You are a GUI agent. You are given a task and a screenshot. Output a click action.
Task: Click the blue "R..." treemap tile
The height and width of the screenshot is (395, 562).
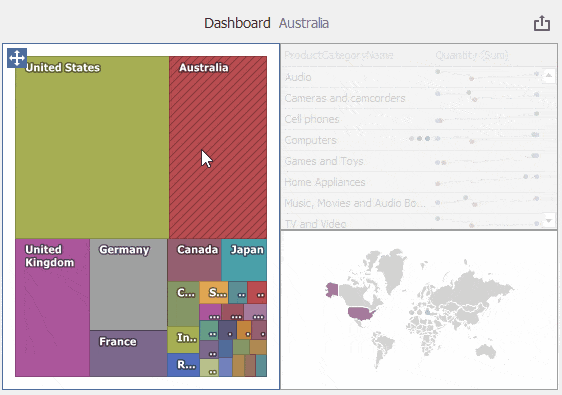183,365
